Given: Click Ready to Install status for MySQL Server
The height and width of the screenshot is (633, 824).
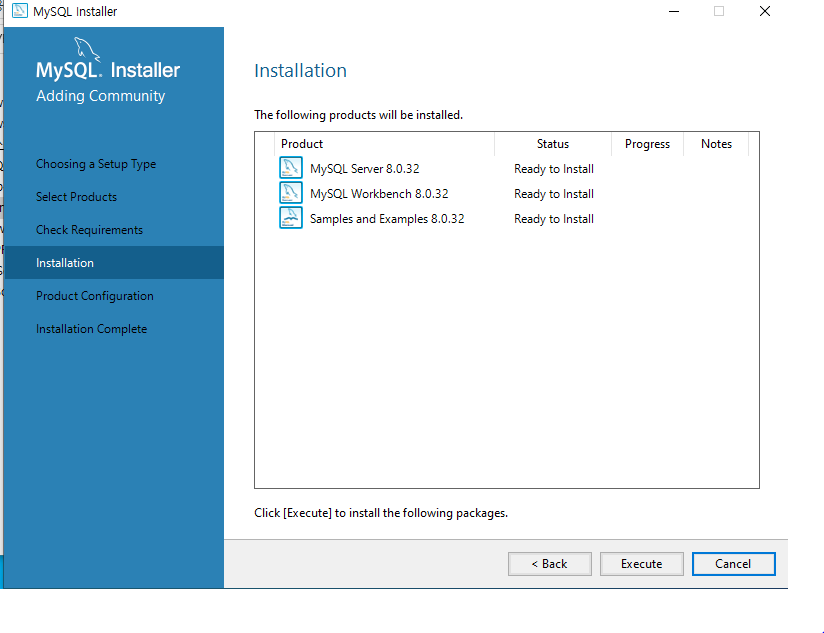Looking at the screenshot, I should pos(554,169).
